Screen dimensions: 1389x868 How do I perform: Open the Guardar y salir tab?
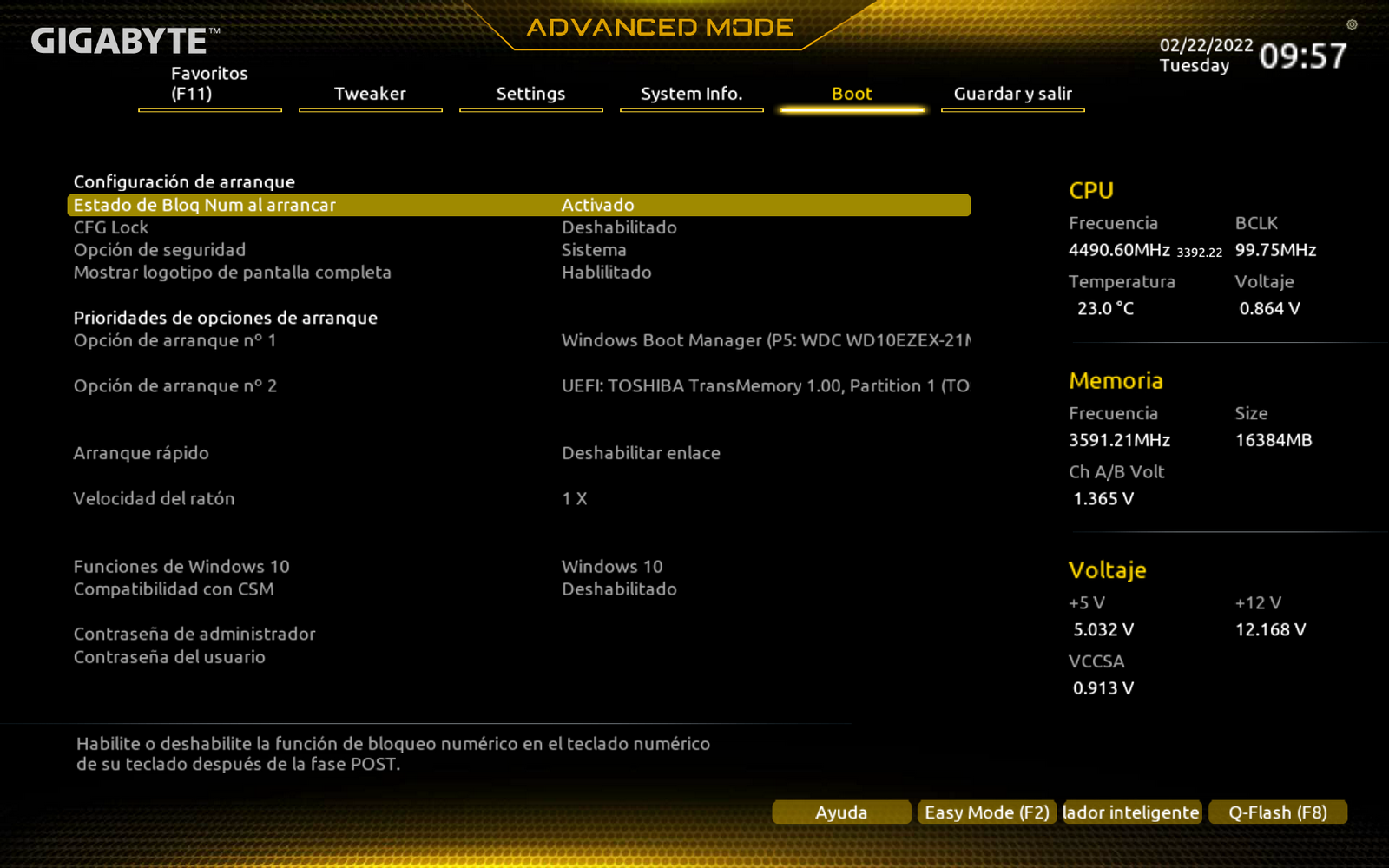1012,94
